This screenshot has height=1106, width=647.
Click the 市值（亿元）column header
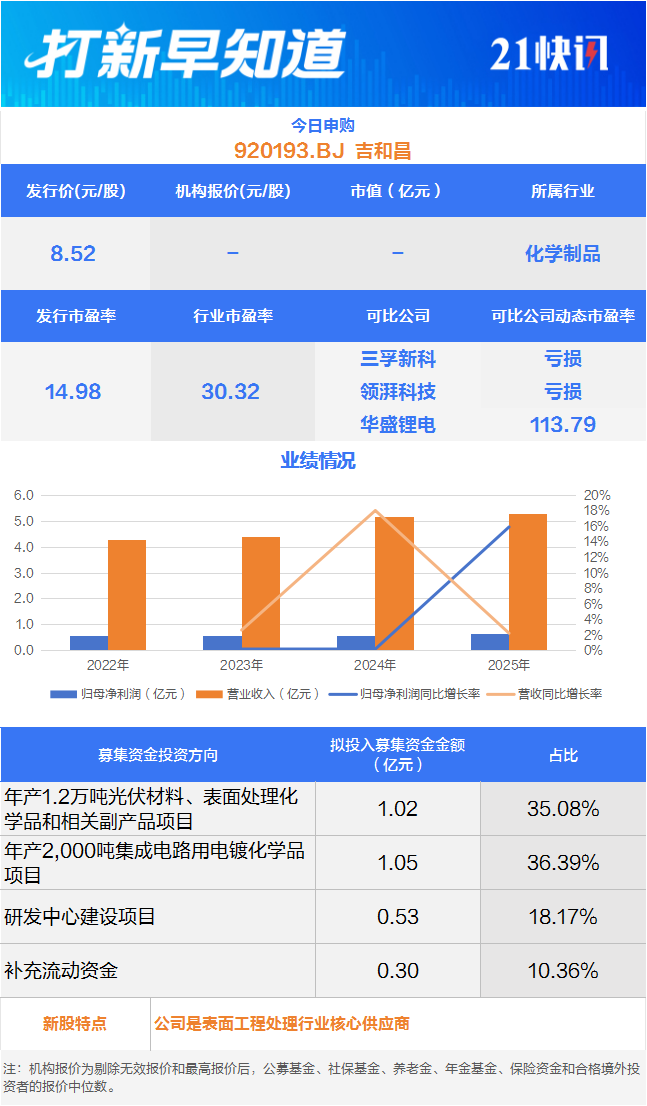[x=398, y=191]
